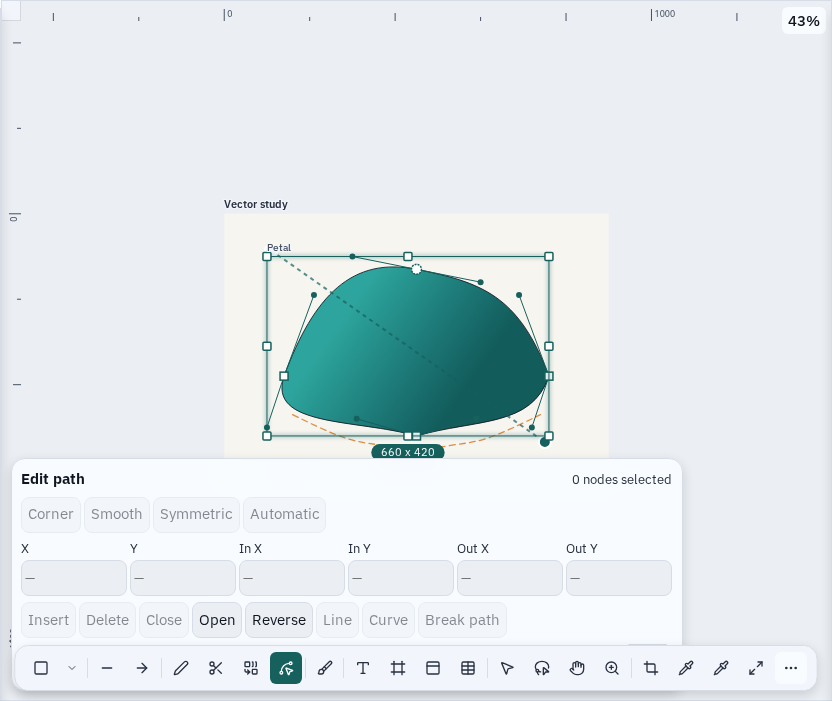832x701 pixels.
Task: Click the gradient end handle dark circle
Action: 544,442
